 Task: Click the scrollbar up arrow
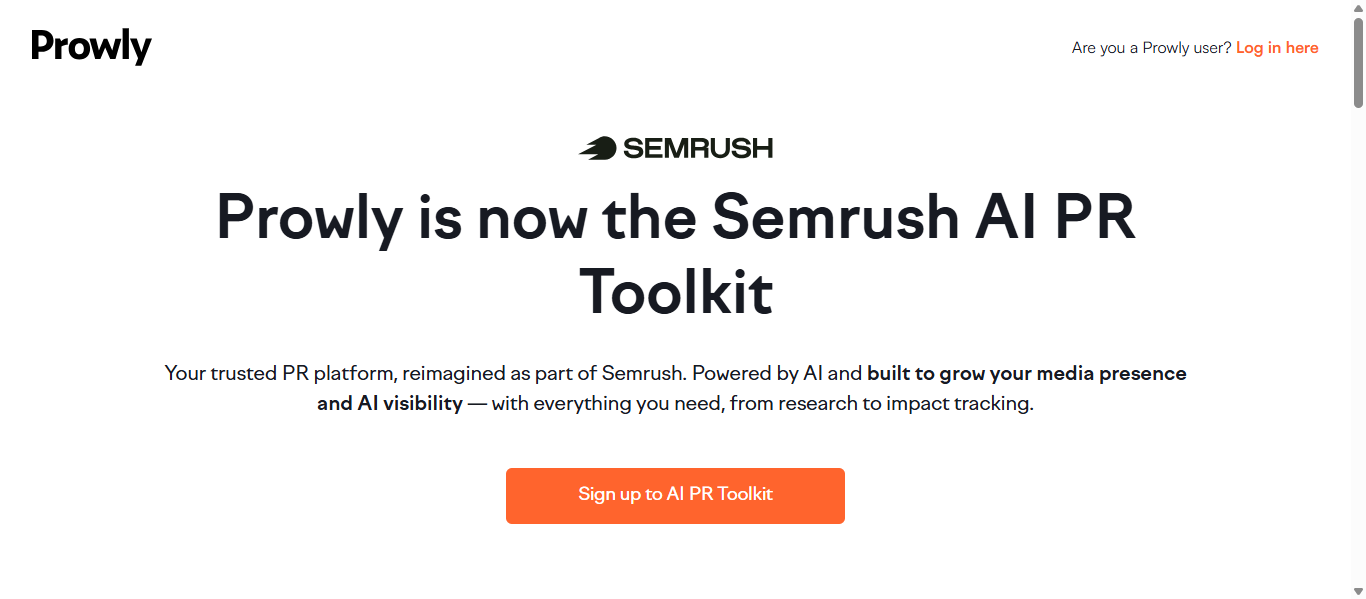click(1358, 7)
